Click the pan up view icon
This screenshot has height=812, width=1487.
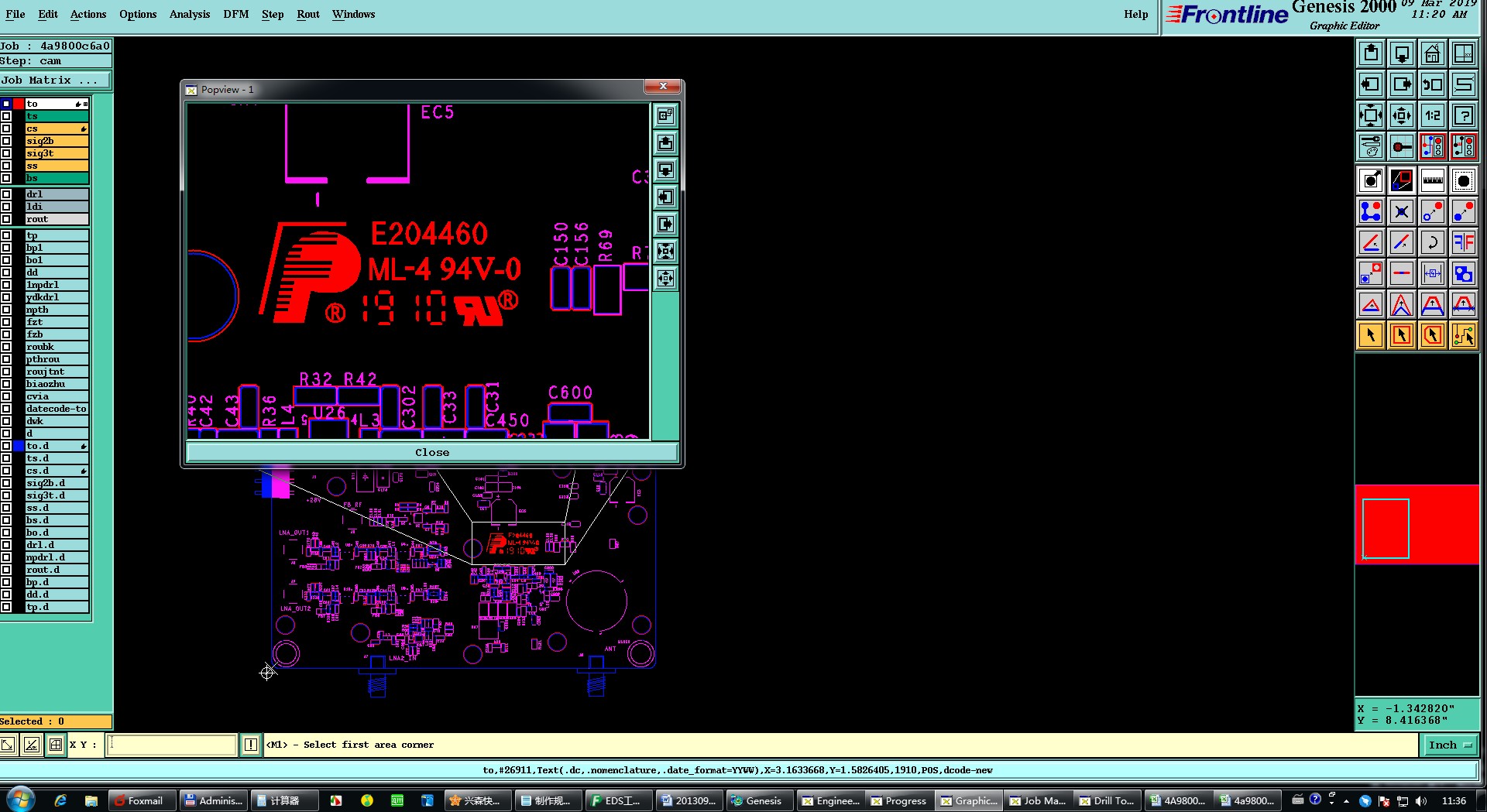point(1371,53)
